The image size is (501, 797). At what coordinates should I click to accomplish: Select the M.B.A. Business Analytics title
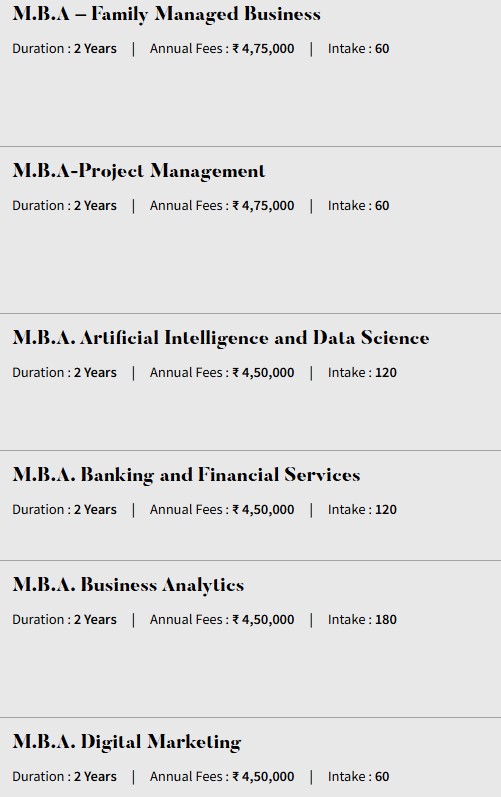(128, 585)
